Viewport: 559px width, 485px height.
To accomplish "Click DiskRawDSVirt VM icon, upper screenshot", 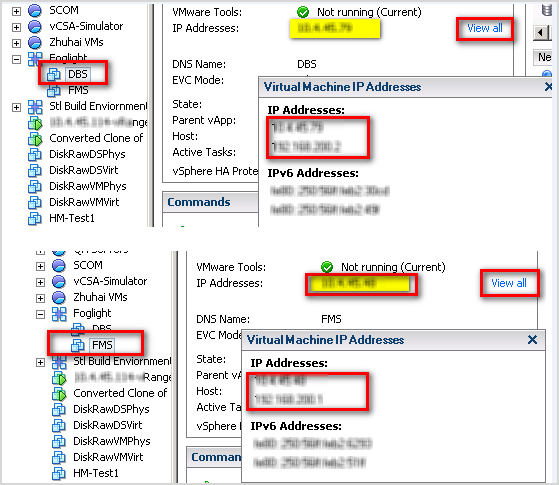I will pos(35,170).
